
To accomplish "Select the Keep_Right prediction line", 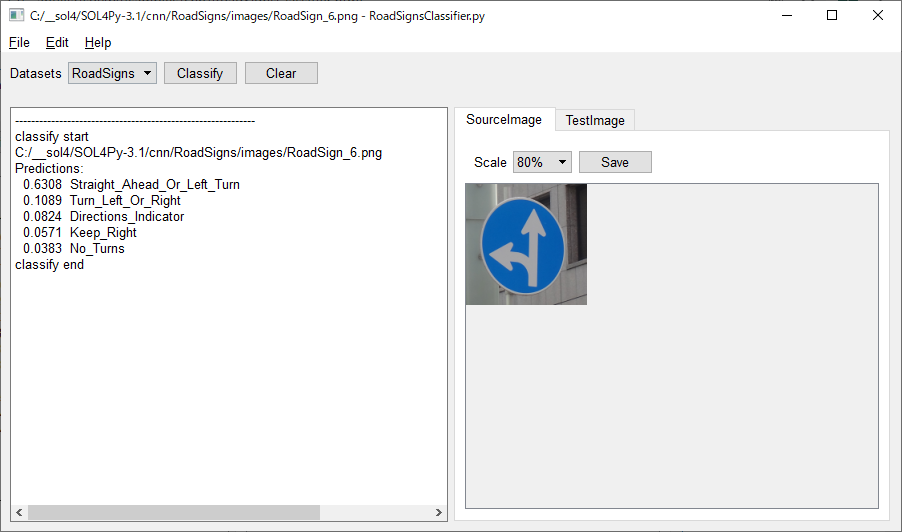I will (x=80, y=233).
